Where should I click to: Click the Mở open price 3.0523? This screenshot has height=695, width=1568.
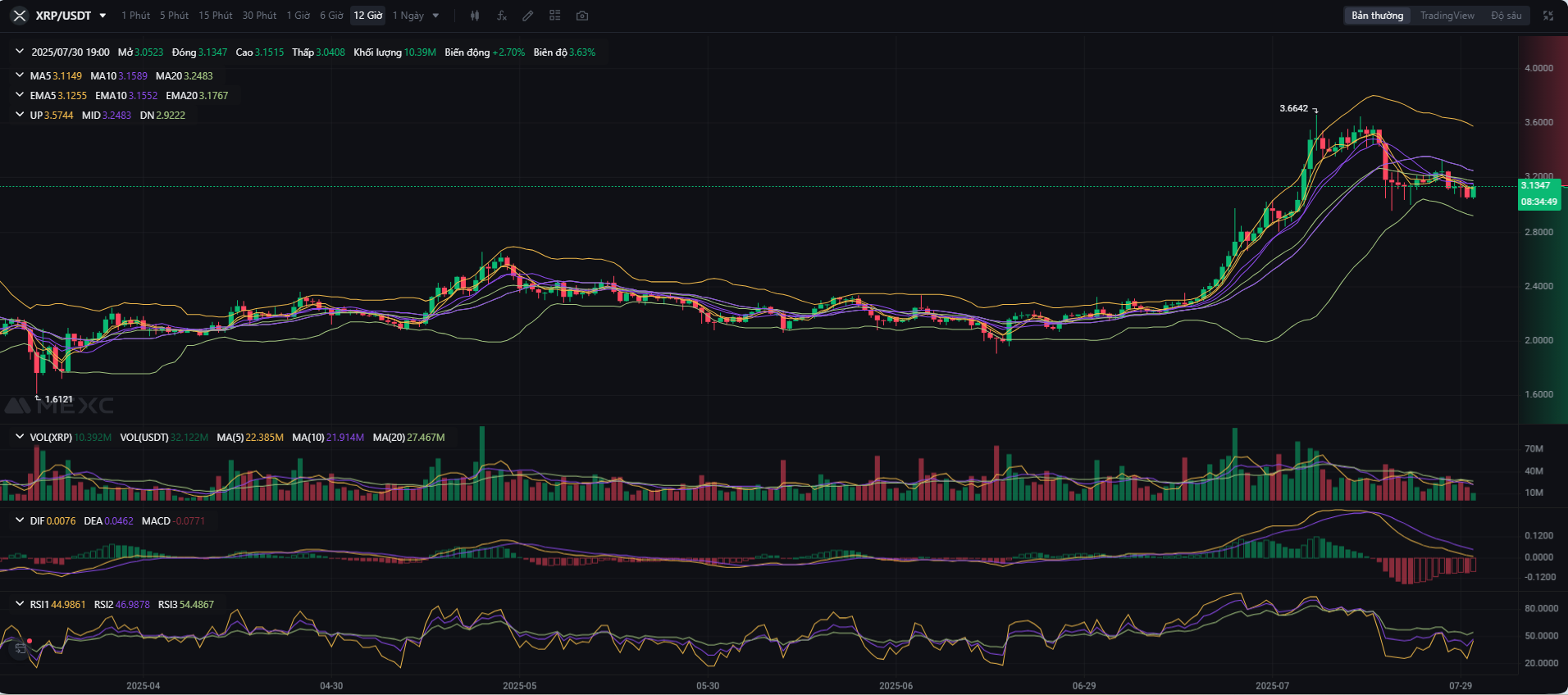coord(149,52)
